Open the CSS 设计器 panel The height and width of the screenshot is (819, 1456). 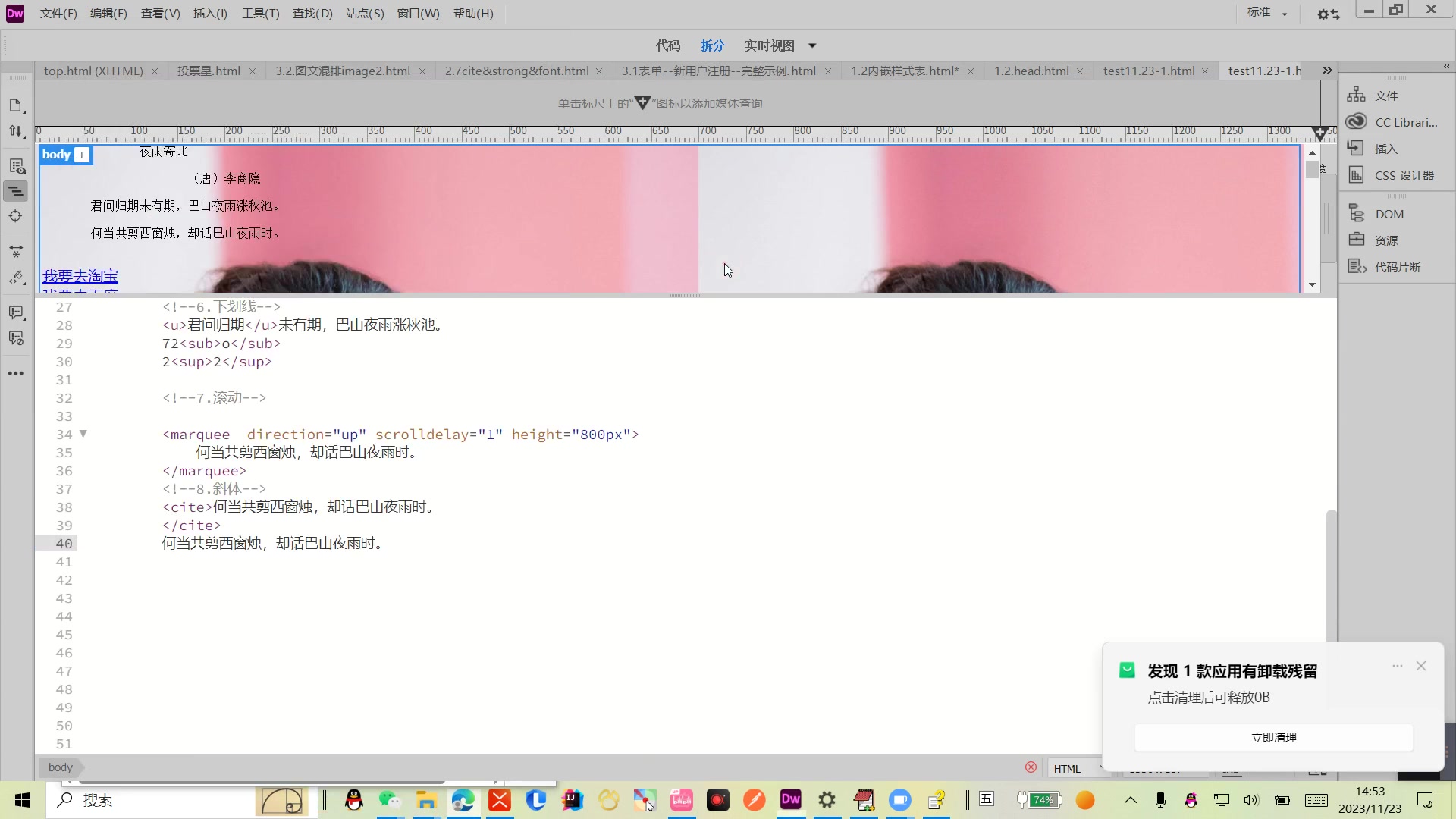tap(1404, 175)
